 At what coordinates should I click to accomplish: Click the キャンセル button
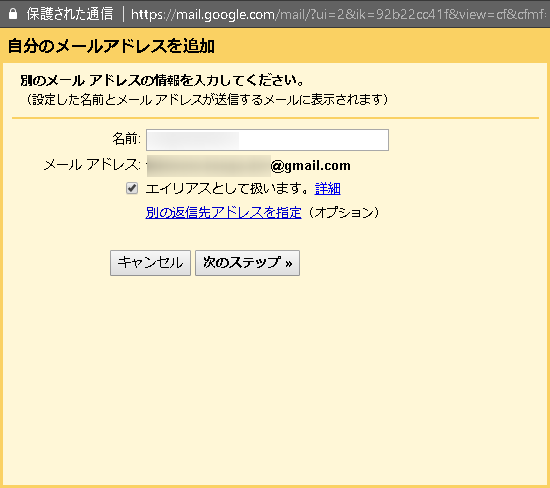click(150, 263)
